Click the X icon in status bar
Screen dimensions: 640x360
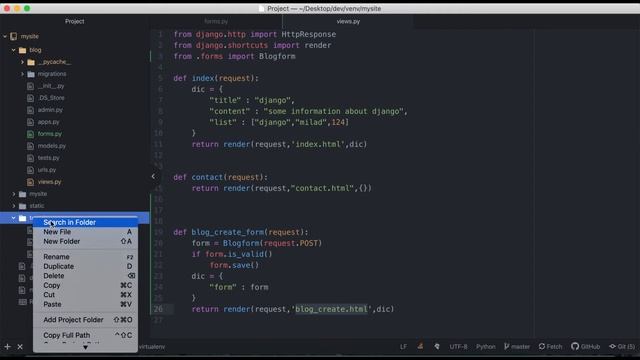point(20,347)
